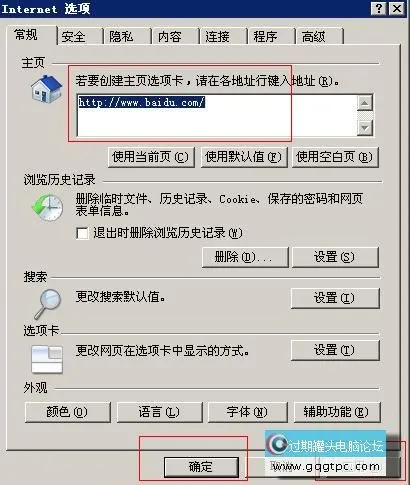Viewport: 410px width, 485px height.
Task: Open search defaults 设置(I) button
Action: pyautogui.click(x=335, y=298)
